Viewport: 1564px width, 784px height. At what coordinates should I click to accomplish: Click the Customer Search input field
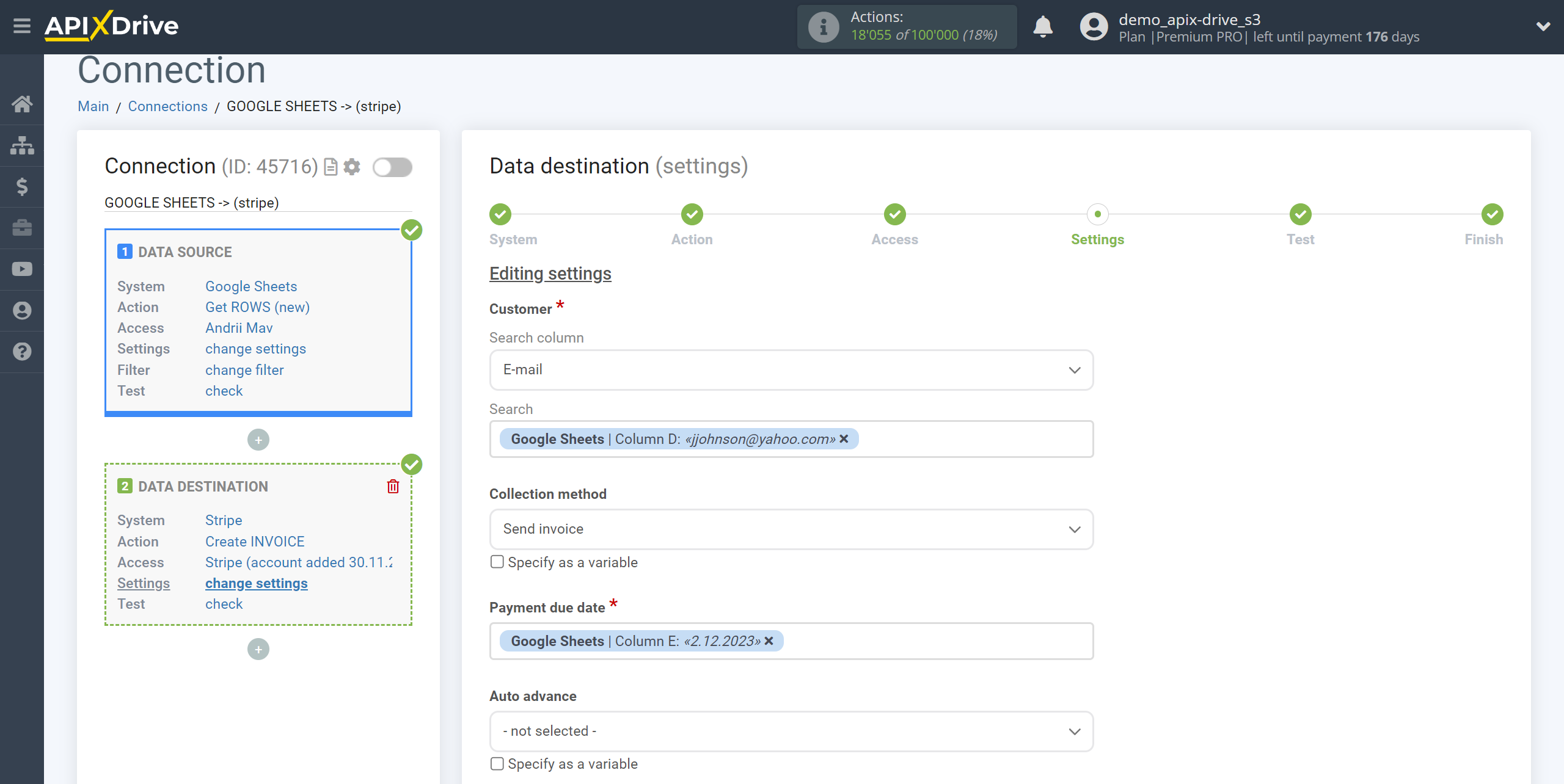[791, 439]
